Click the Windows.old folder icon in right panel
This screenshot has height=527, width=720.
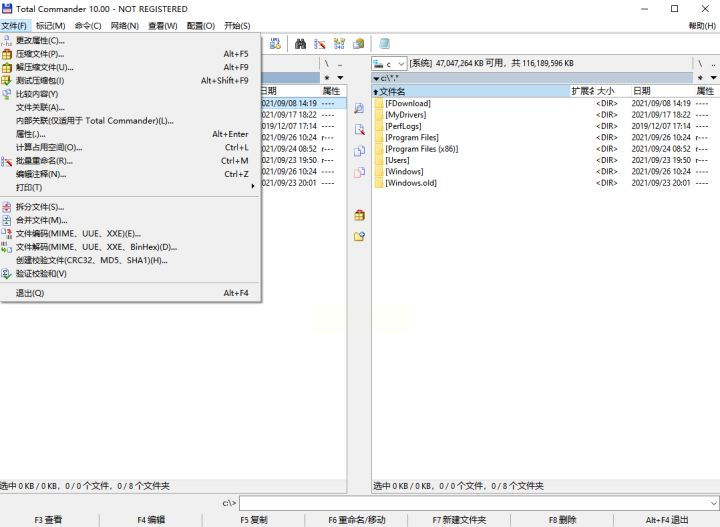point(379,183)
